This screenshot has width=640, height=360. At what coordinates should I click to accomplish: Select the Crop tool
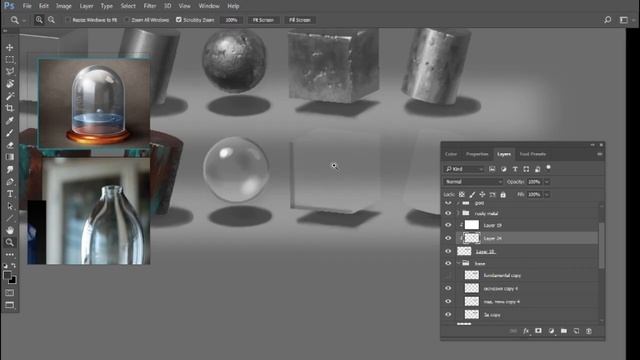pos(10,108)
